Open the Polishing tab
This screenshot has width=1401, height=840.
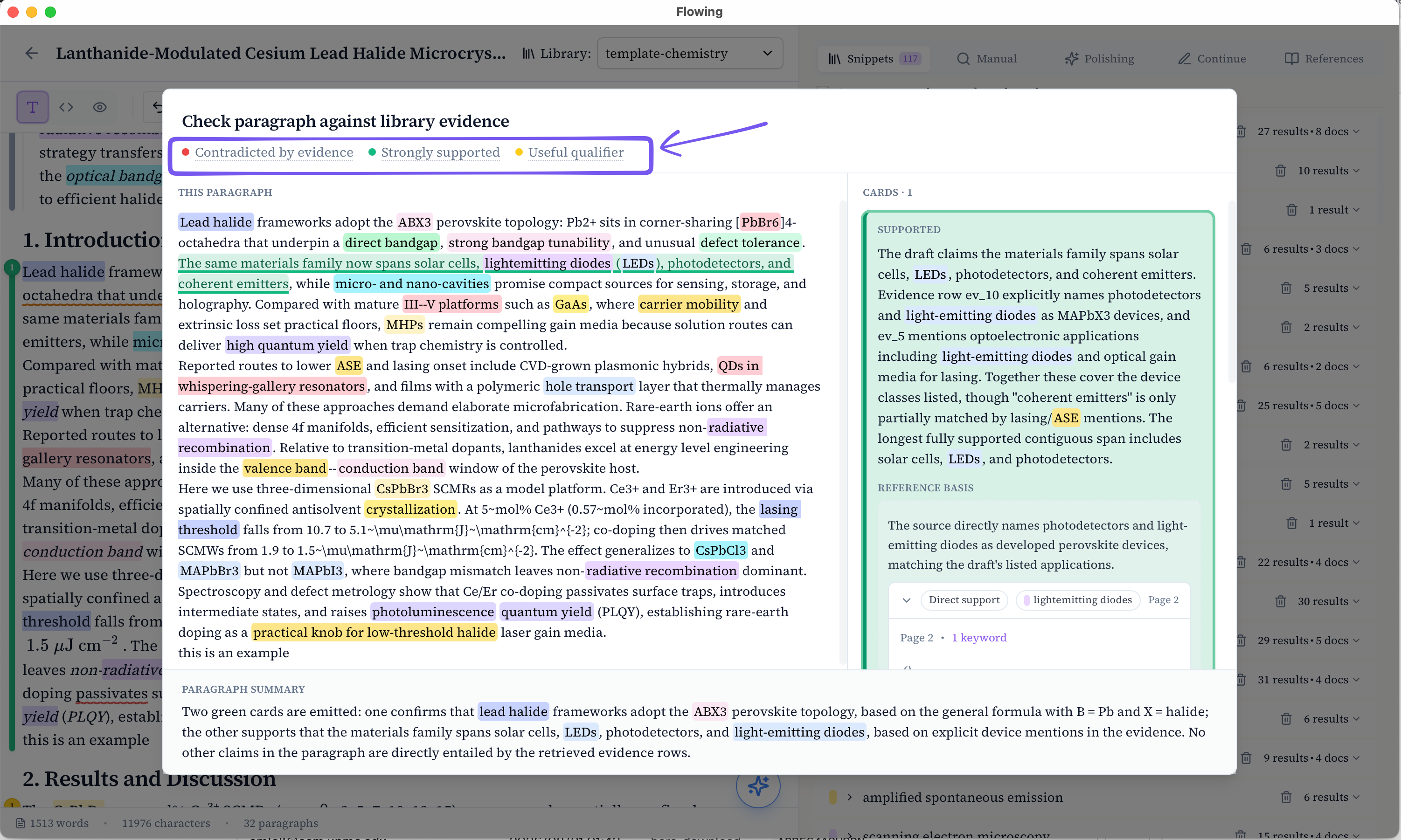1099,58
